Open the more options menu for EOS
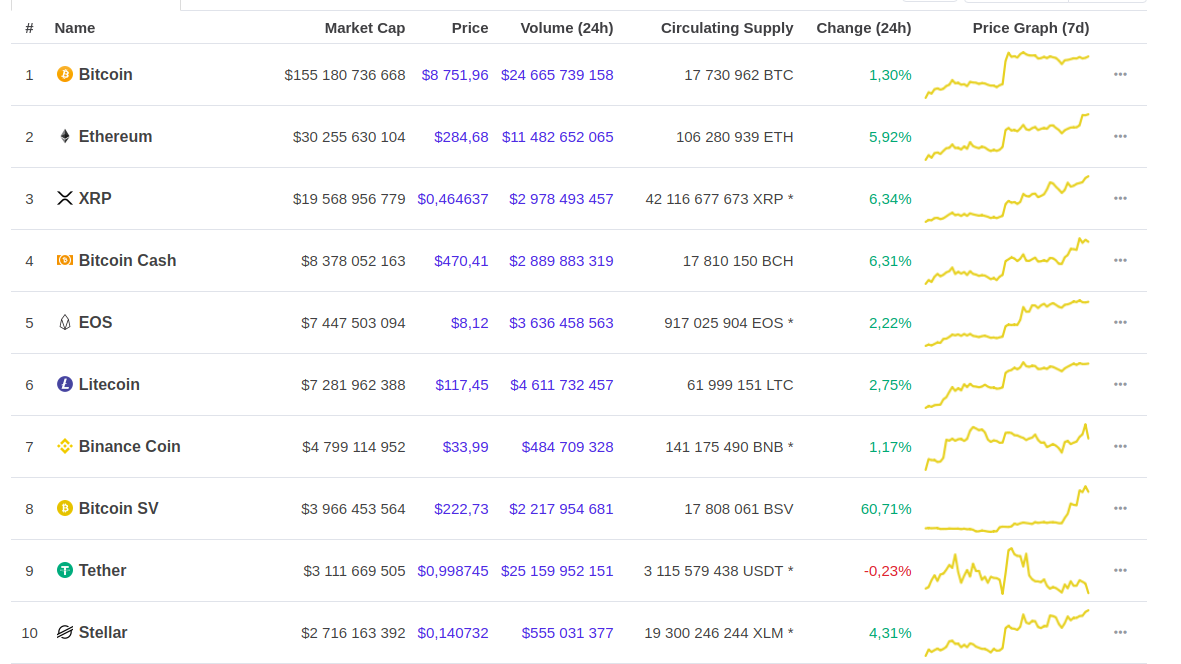The image size is (1181, 664). (x=1120, y=322)
